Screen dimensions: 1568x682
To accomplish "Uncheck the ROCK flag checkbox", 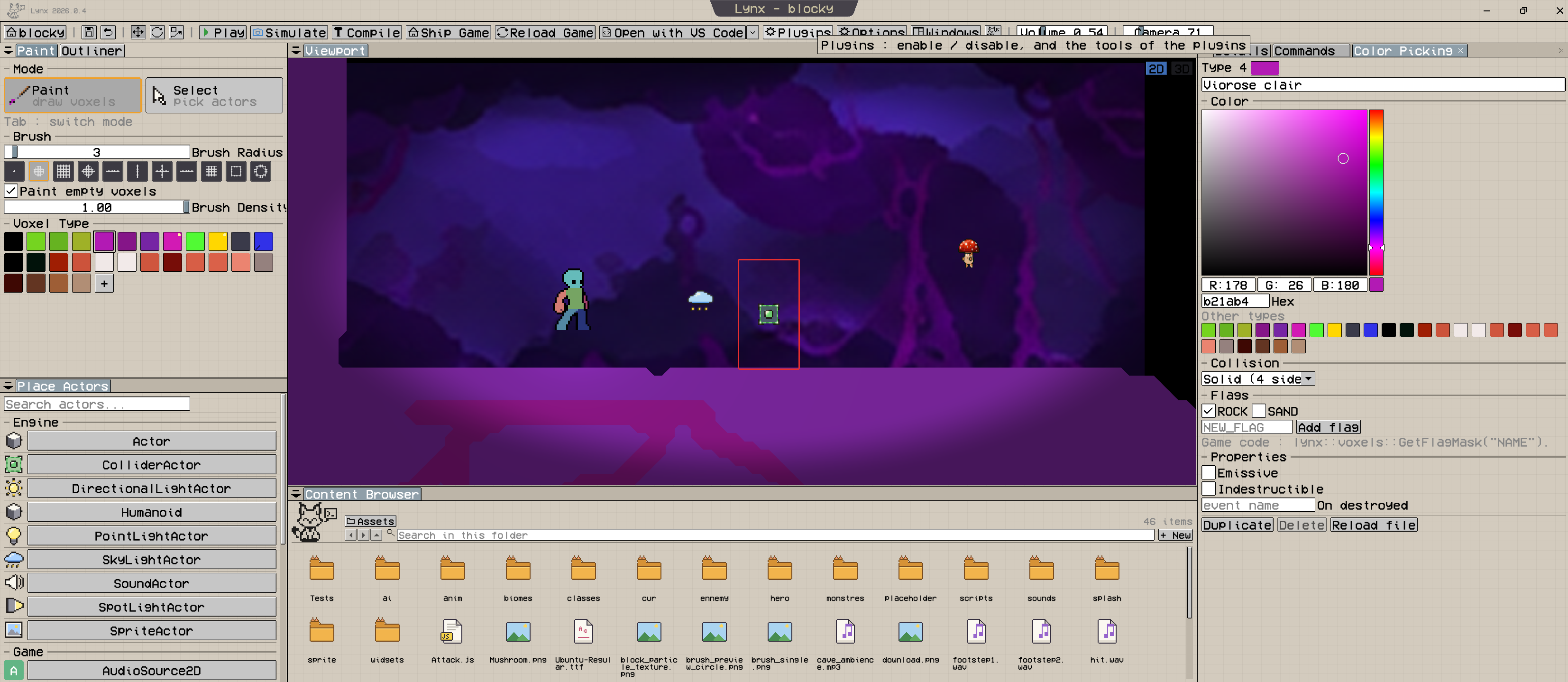I will 1209,411.
